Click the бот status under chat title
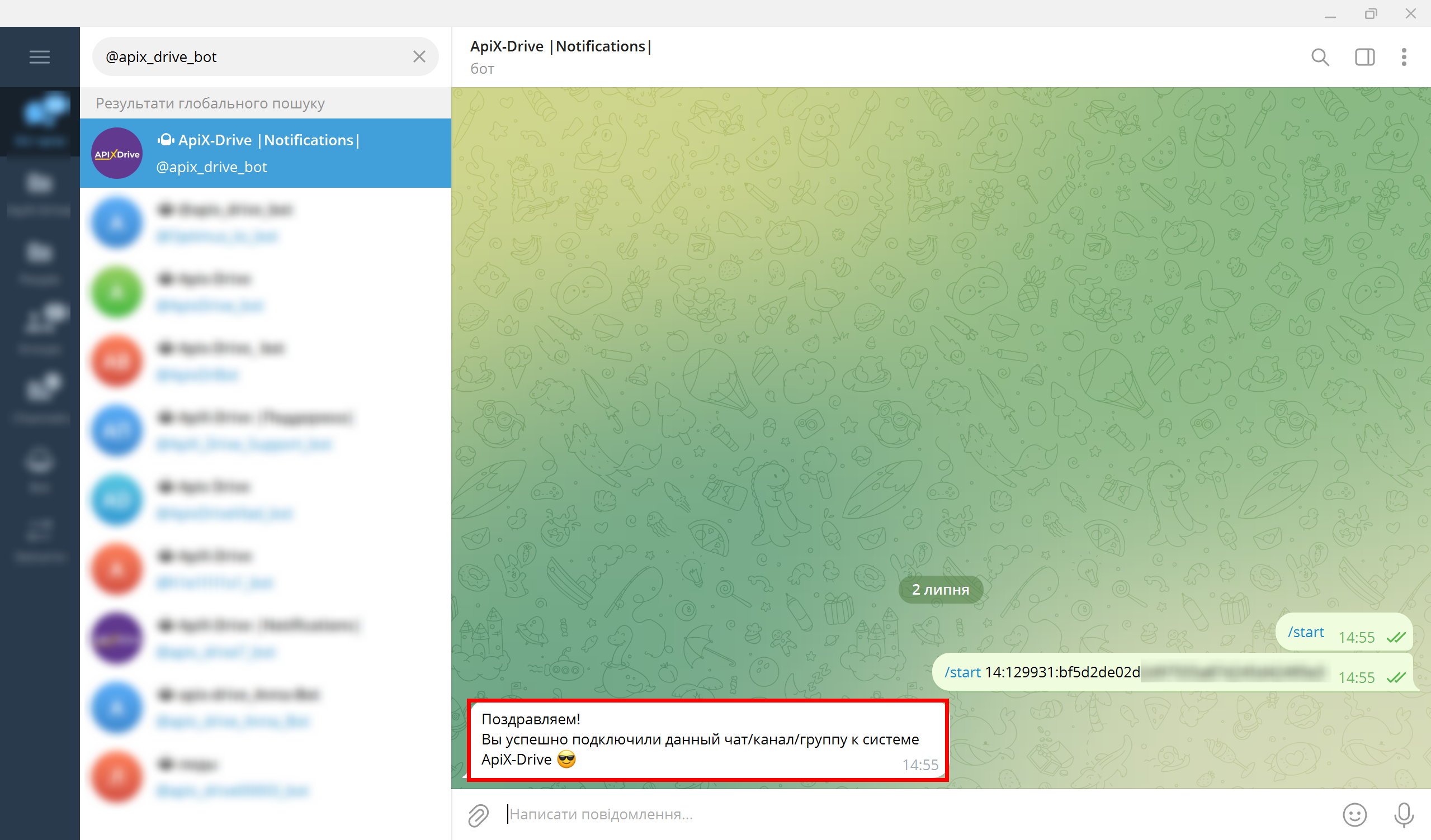The width and height of the screenshot is (1431, 840). [x=482, y=69]
